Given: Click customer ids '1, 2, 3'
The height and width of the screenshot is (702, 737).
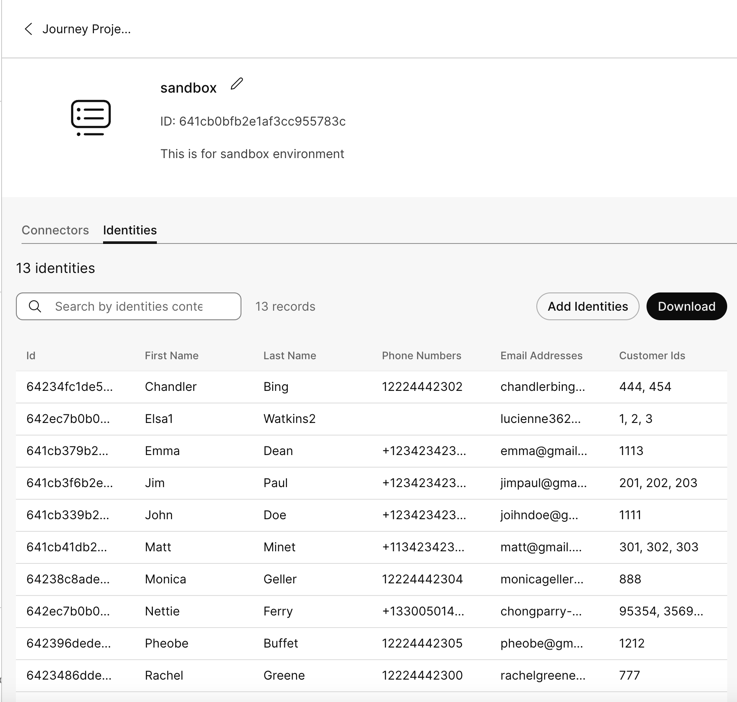Looking at the screenshot, I should point(636,419).
